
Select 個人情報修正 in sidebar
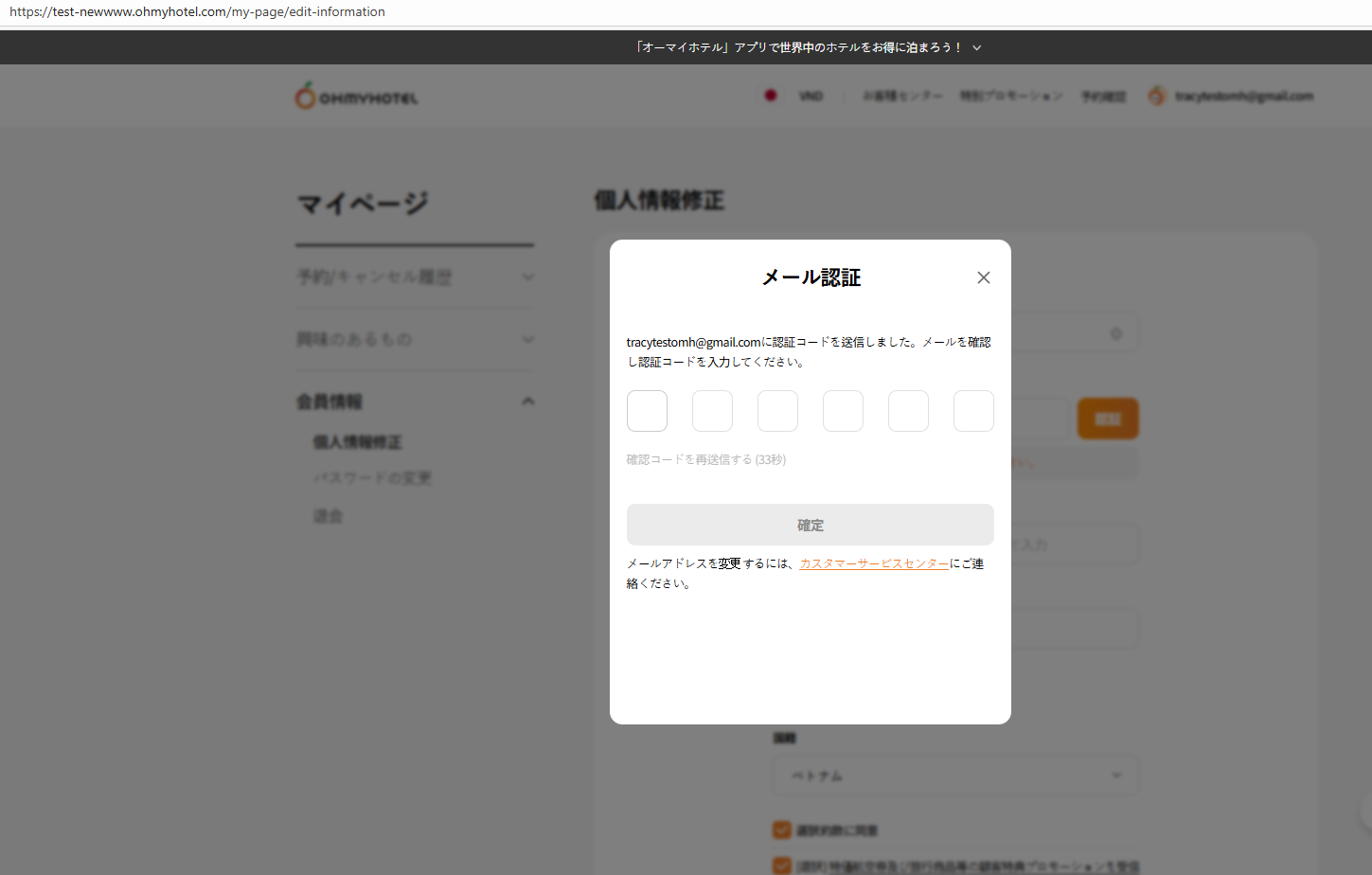[x=358, y=442]
